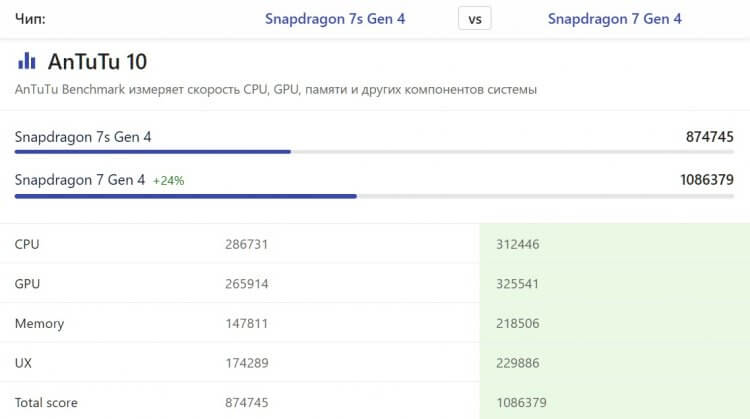Image resolution: width=750 pixels, height=419 pixels.
Task: Click the Чип: label
Action: coord(30,19)
